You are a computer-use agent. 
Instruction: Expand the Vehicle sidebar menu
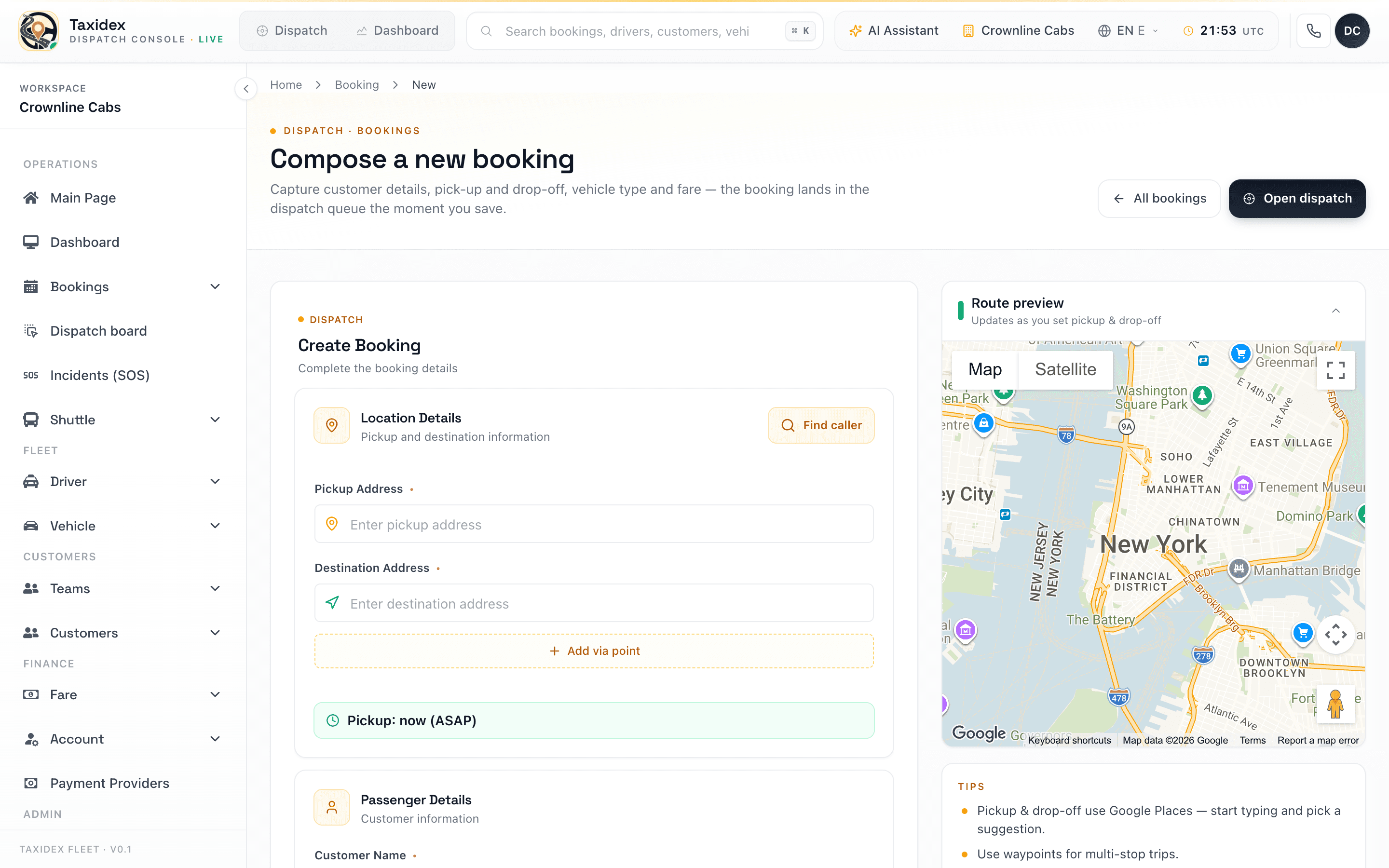coord(122,526)
